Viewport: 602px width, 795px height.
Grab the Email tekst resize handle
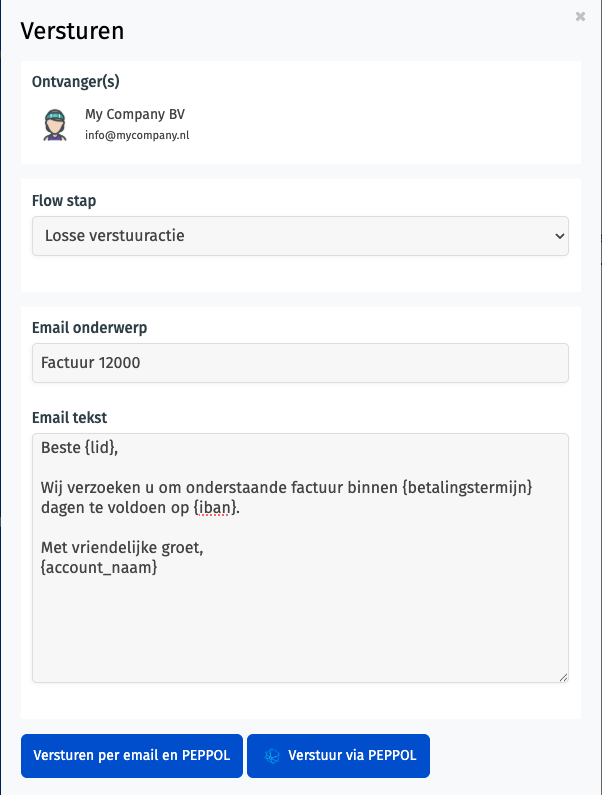tap(563, 677)
